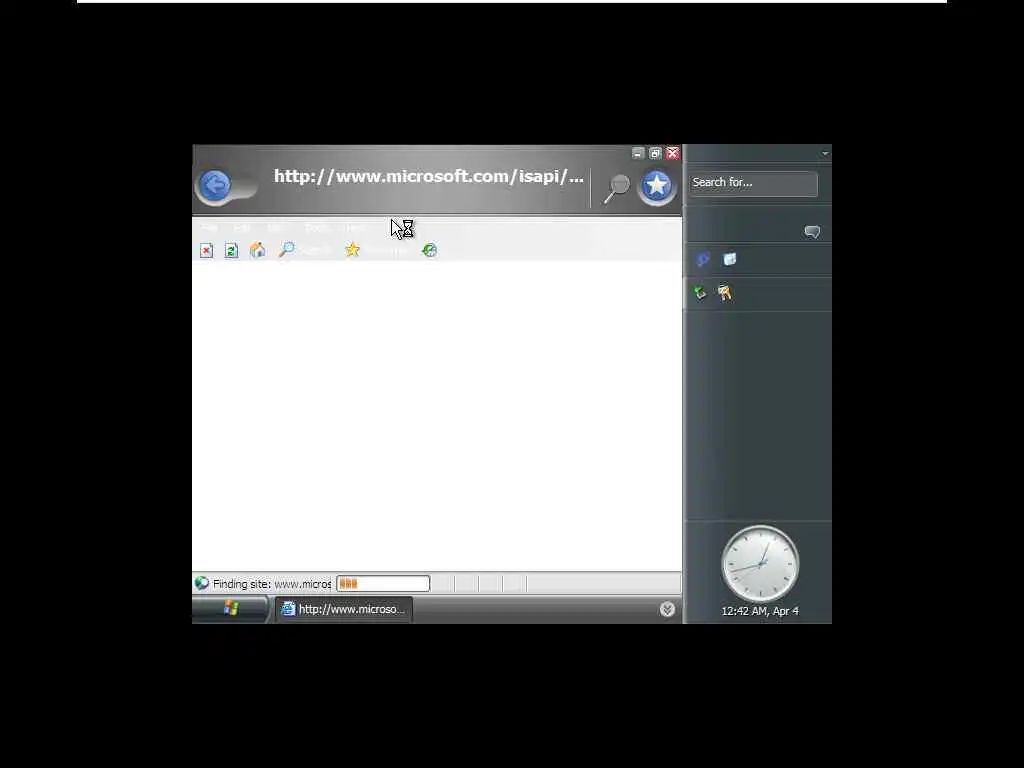Open the Start button with Windows flag
The image size is (1024, 768).
231,609
